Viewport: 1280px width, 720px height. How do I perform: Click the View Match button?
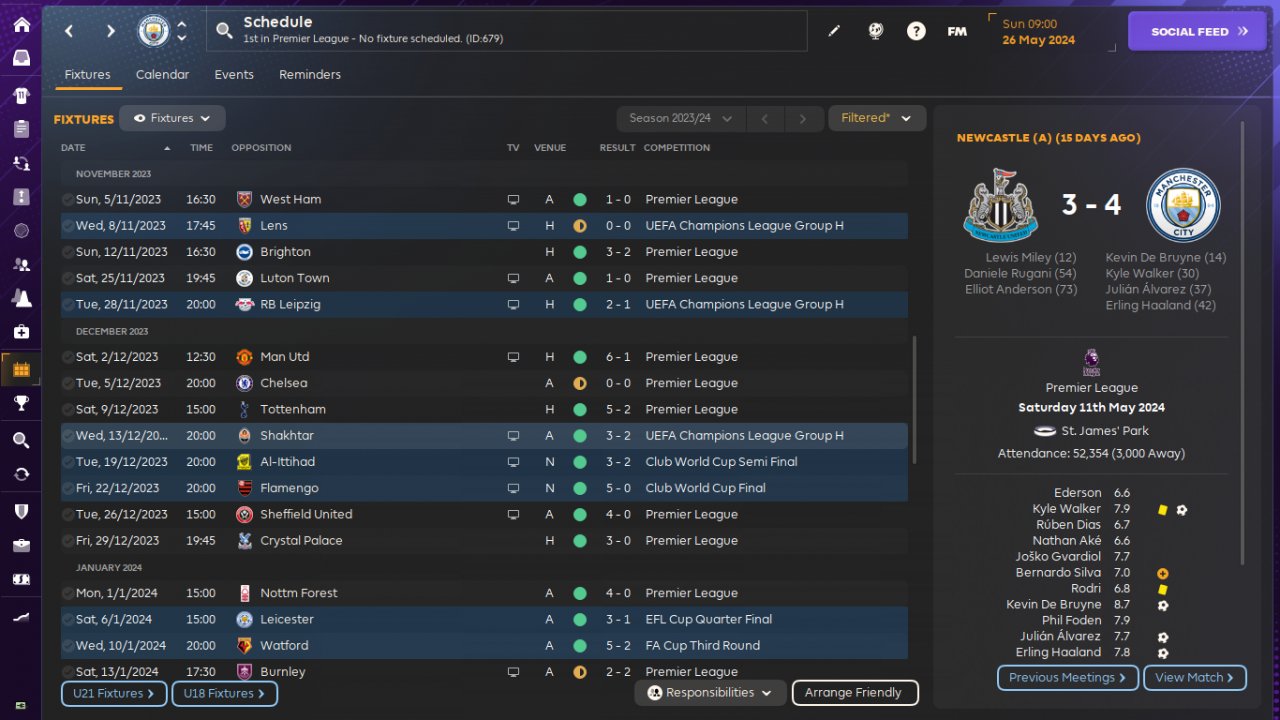[1194, 677]
